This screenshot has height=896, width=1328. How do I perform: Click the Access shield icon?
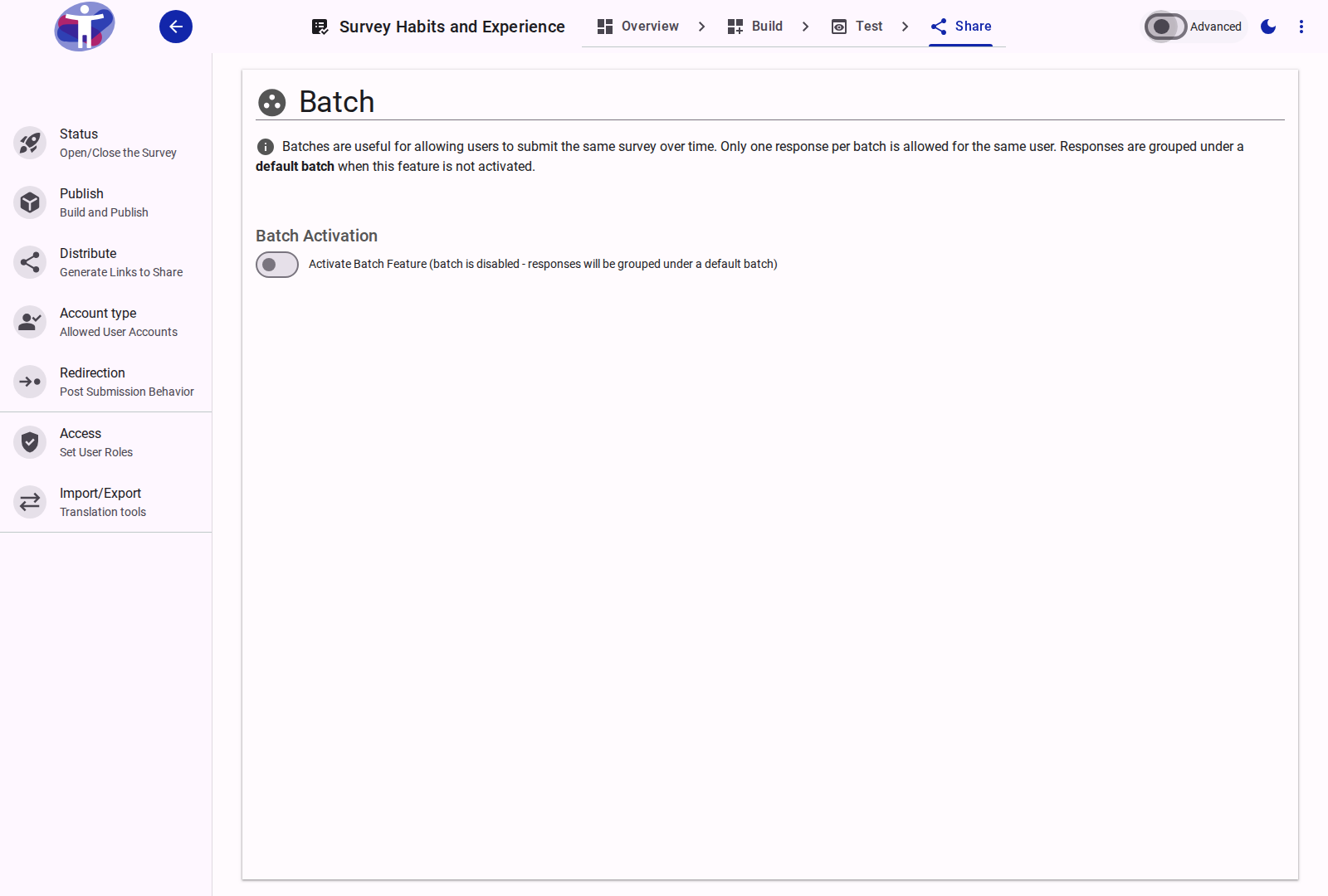tap(30, 442)
